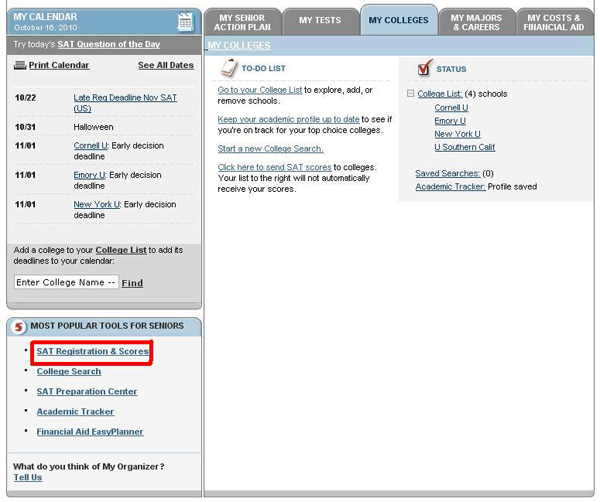Screen dimensions: 600x502
Task: Click Go to your College List link
Action: click(260, 90)
